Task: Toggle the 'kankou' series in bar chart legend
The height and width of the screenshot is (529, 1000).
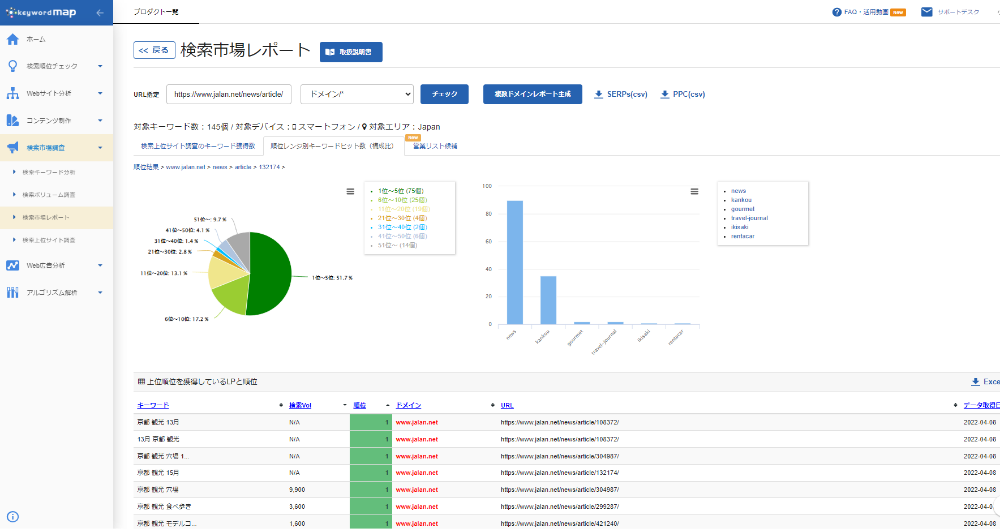Action: coord(741,199)
